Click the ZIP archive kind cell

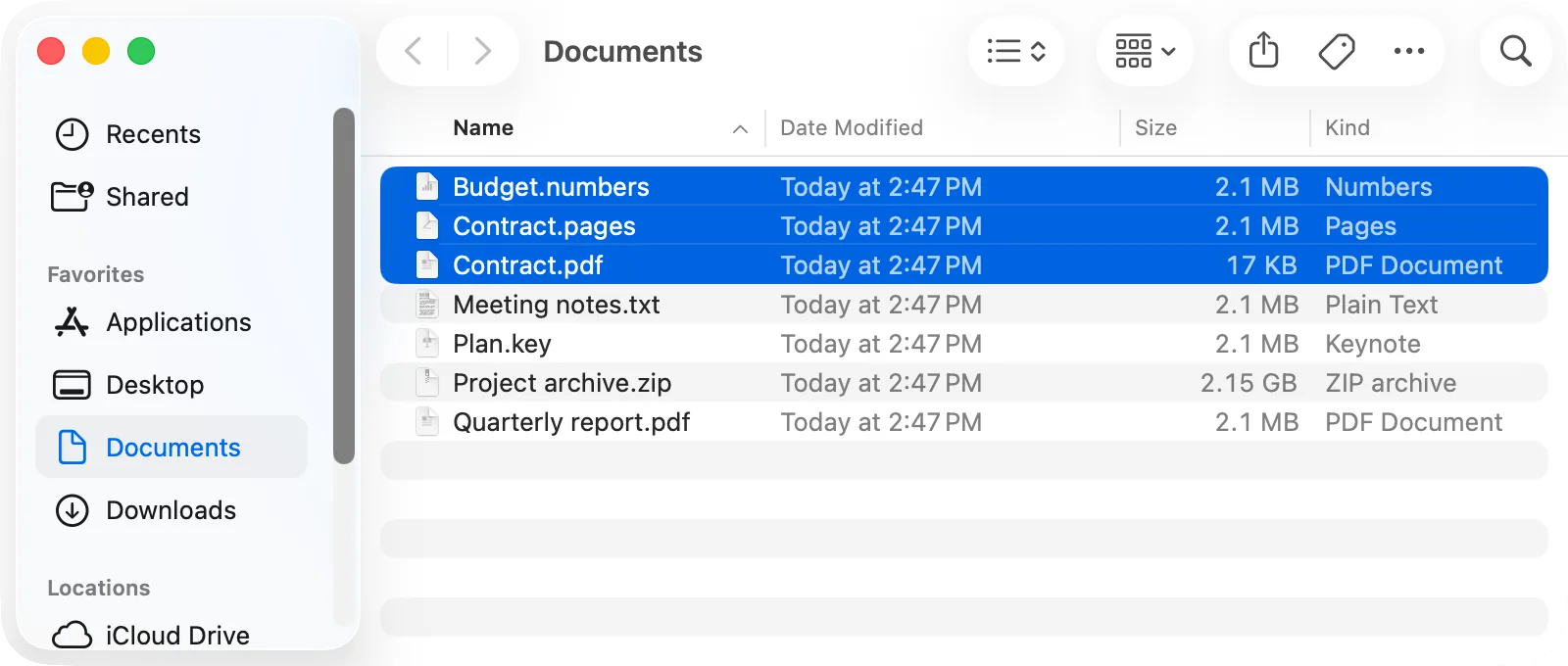click(1391, 383)
